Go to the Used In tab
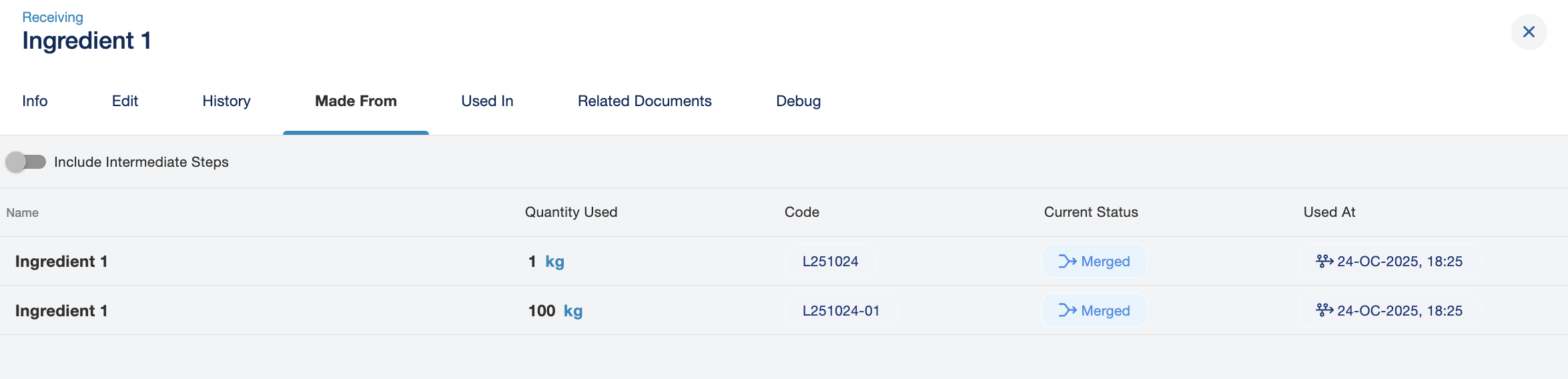The image size is (1568, 379). coord(487,101)
